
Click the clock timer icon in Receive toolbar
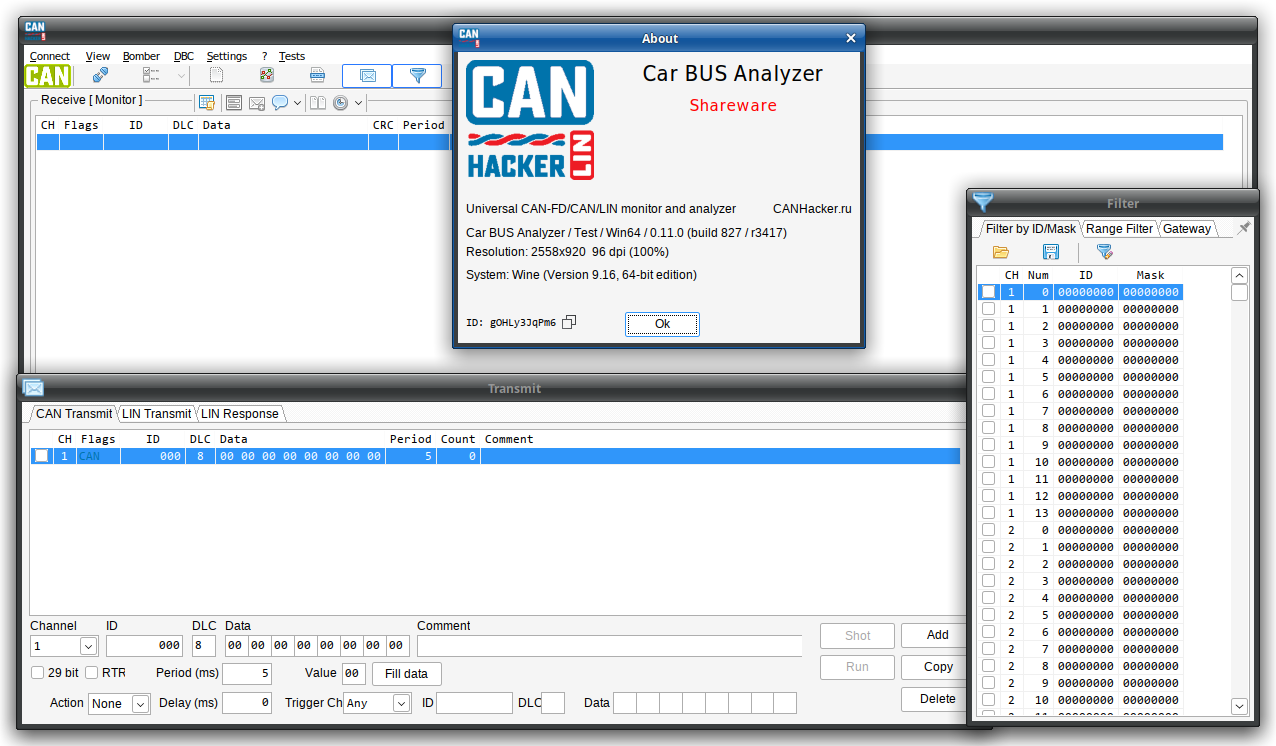click(341, 102)
